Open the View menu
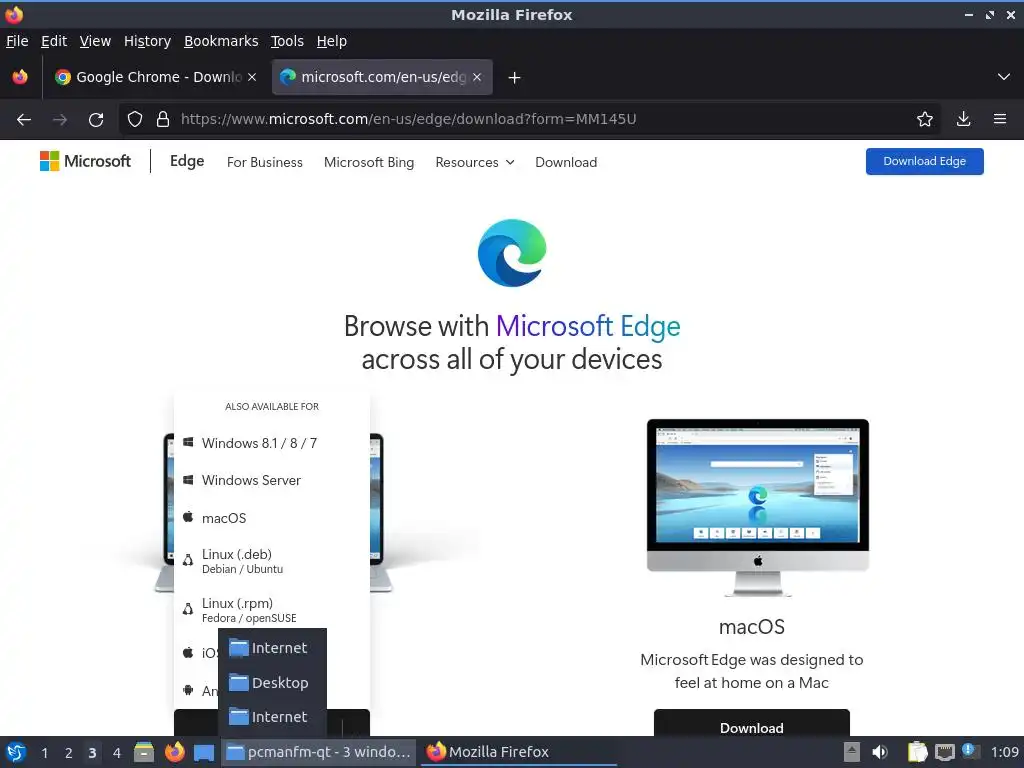 [x=95, y=41]
